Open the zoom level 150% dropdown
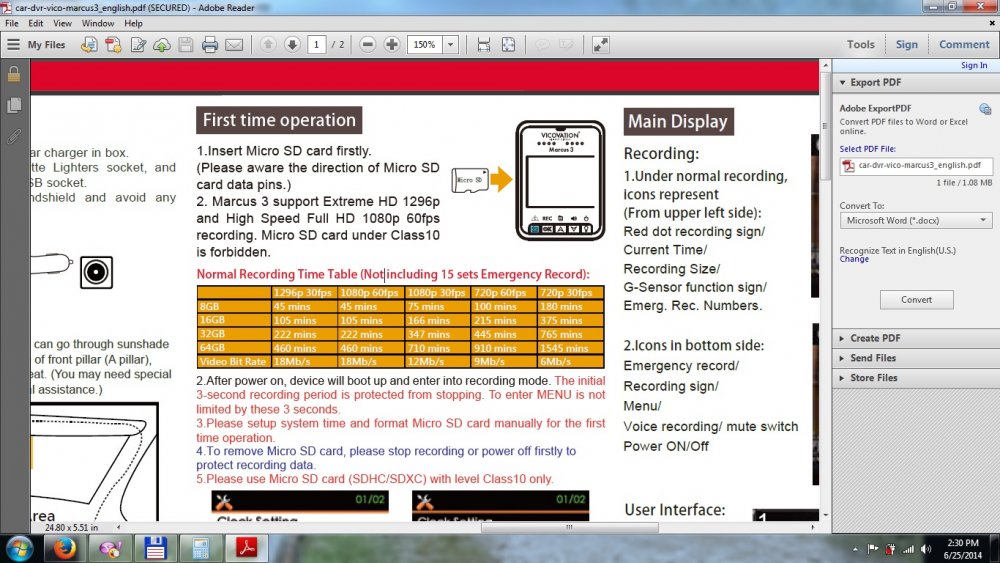The image size is (1000, 563). [x=451, y=45]
